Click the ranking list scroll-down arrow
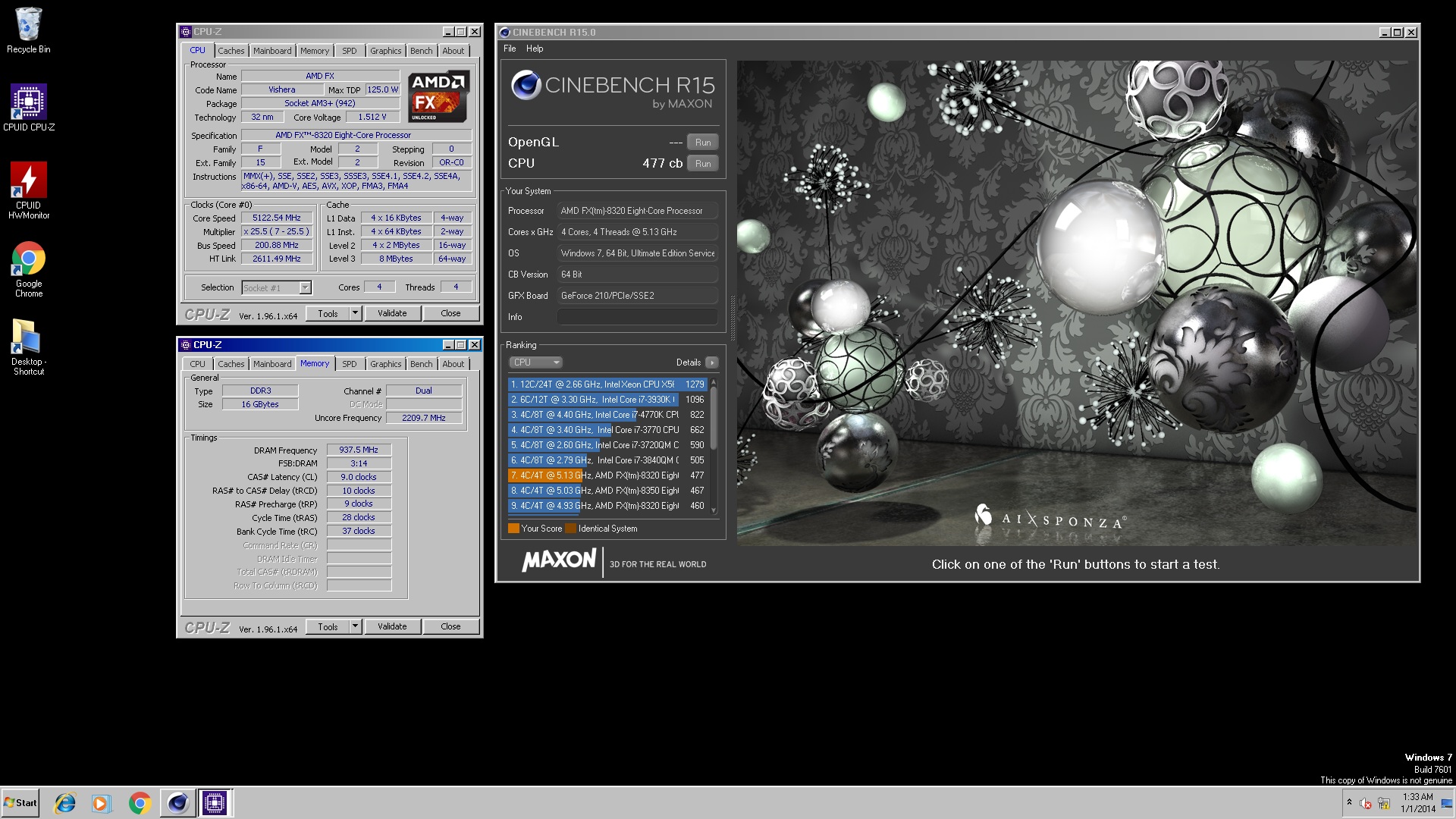Viewport: 1456px width, 819px height. click(713, 511)
